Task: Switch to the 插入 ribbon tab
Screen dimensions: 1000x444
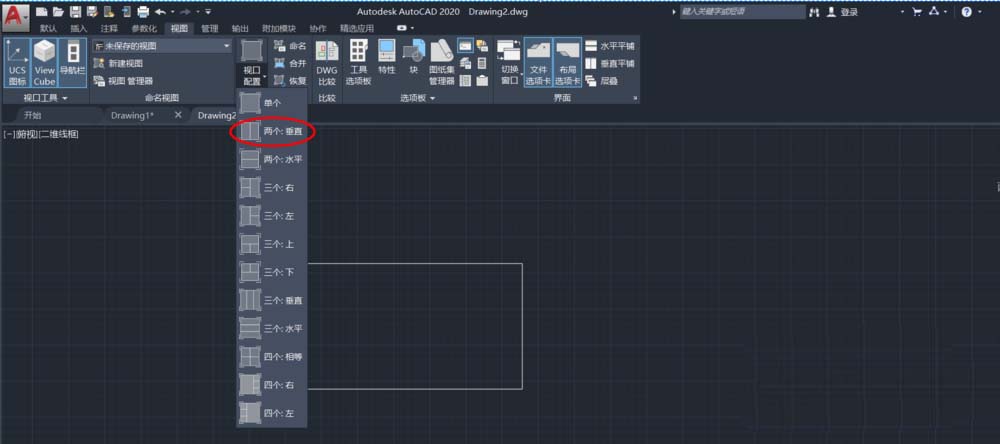Action: point(78,29)
